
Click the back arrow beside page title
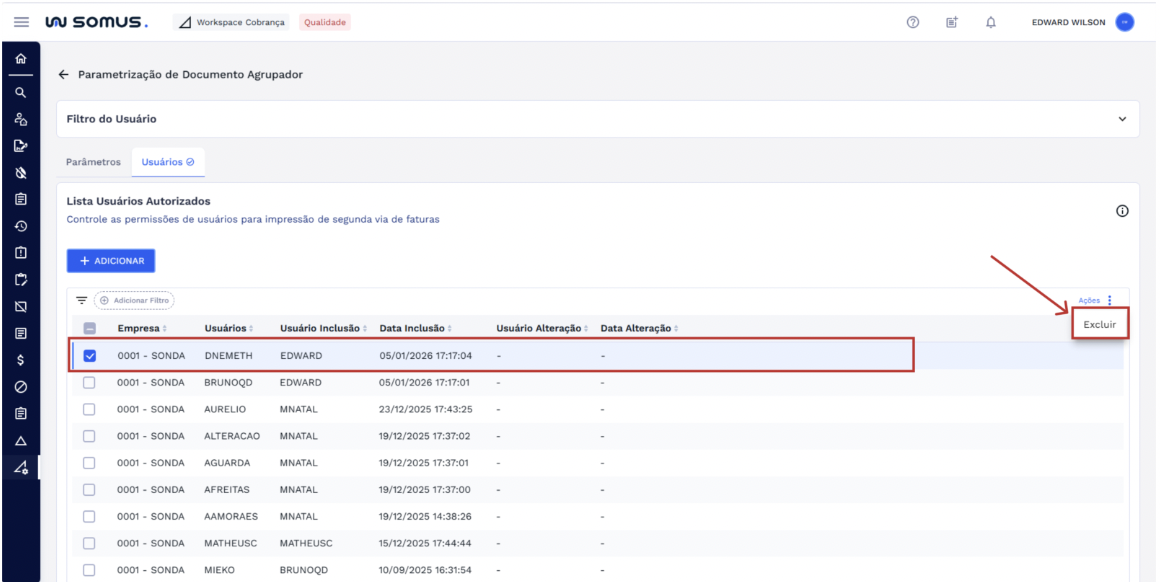64,75
